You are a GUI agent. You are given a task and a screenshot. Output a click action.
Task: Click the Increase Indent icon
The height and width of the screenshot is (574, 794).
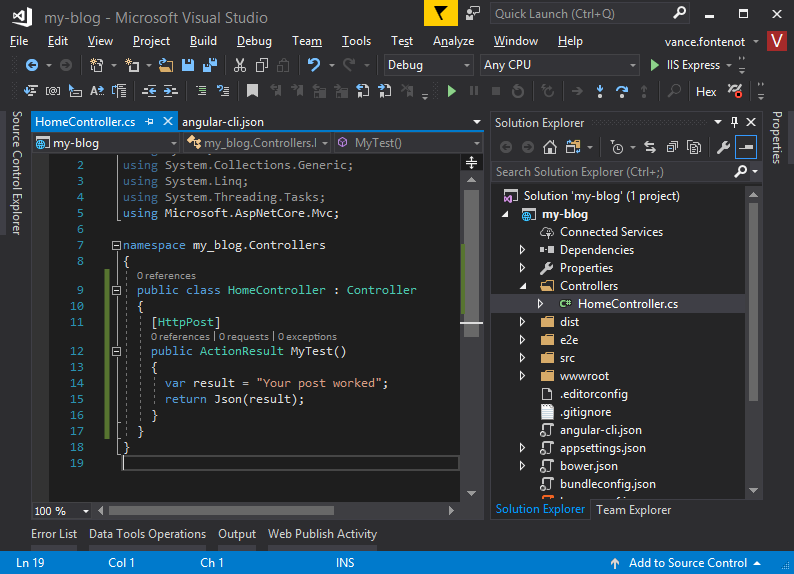pyautogui.click(x=171, y=91)
